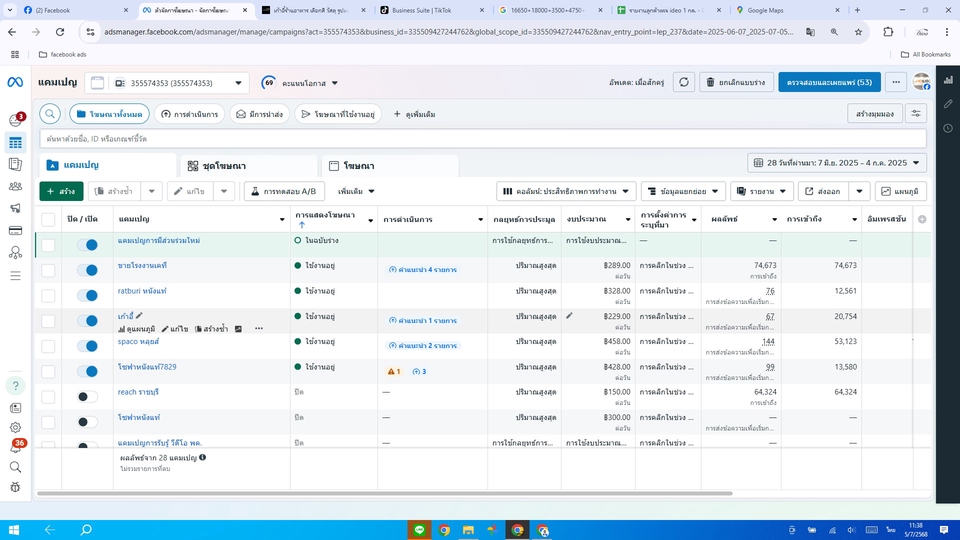This screenshot has height=540, width=960.
Task: Toggle off the ขายโรงงานเดที campaign switch
Action: pos(88,270)
